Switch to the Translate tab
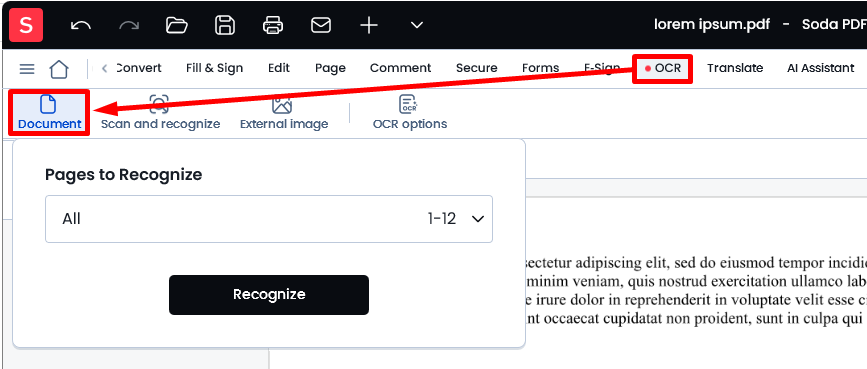 tap(735, 68)
